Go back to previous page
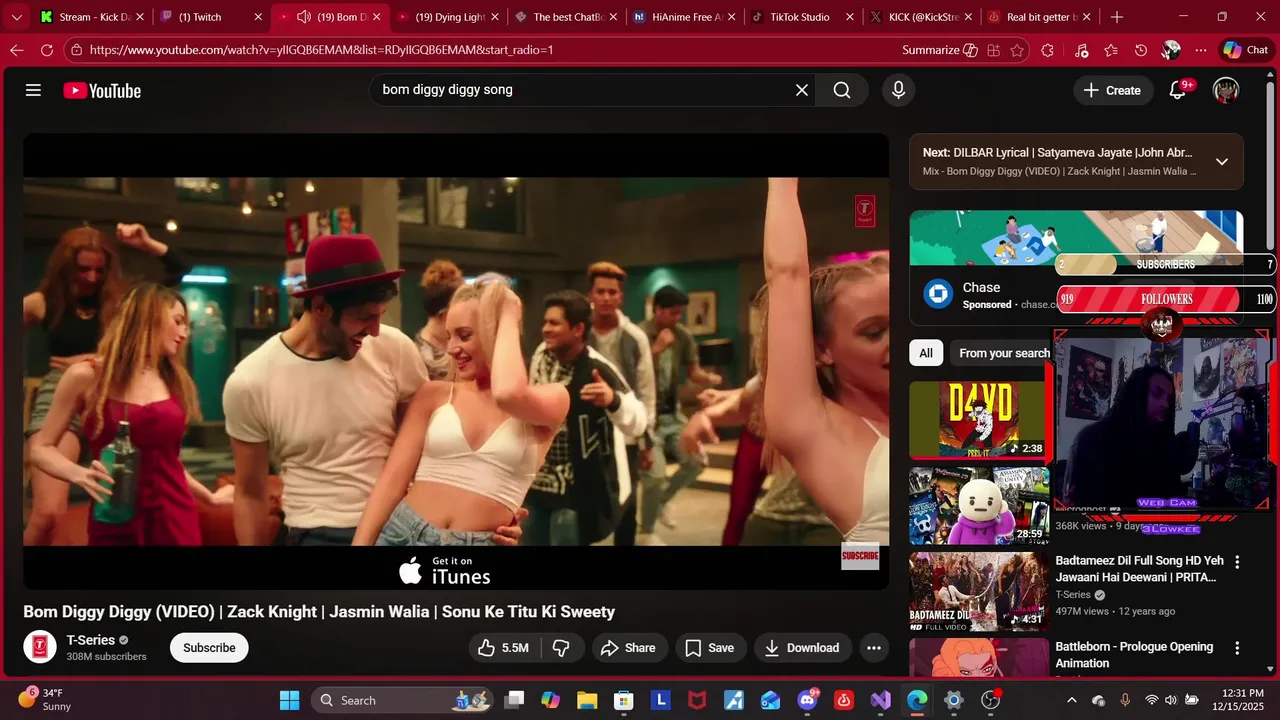Image resolution: width=1280 pixels, height=720 pixels. coord(17,50)
